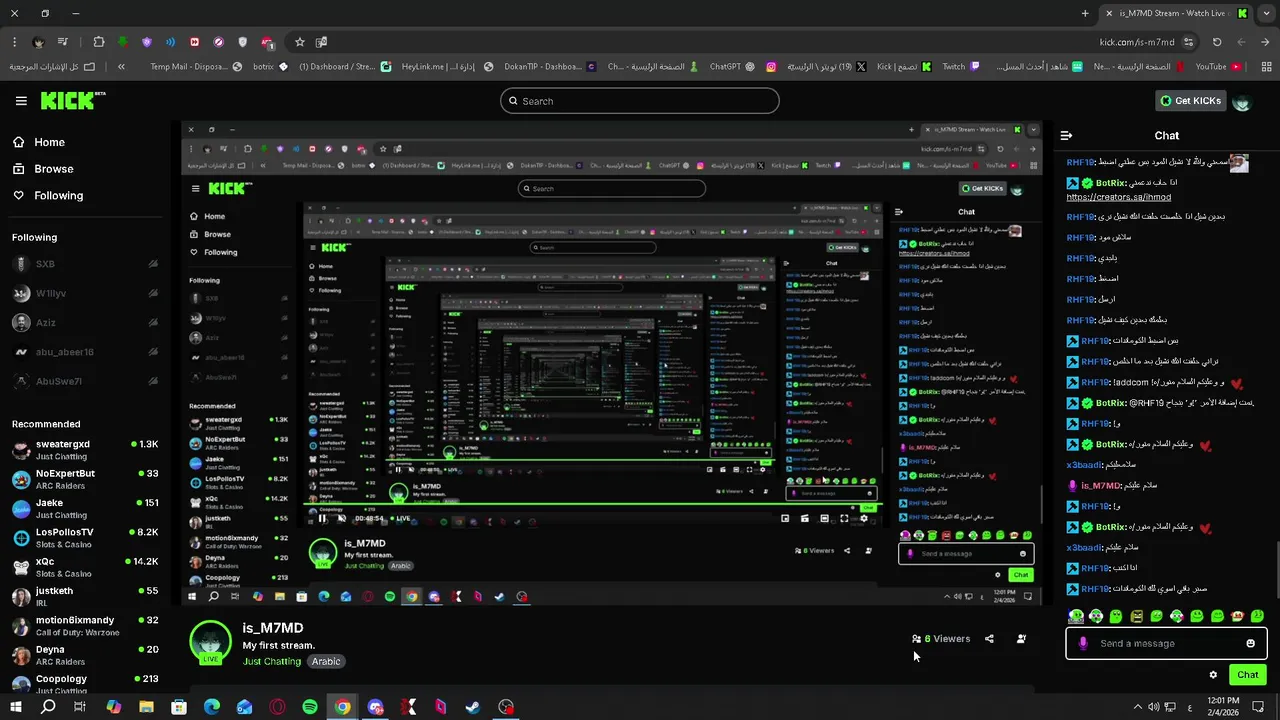This screenshot has width=1280, height=720.
Task: Open the Temp Mail bookmark
Action: click(x=196, y=67)
